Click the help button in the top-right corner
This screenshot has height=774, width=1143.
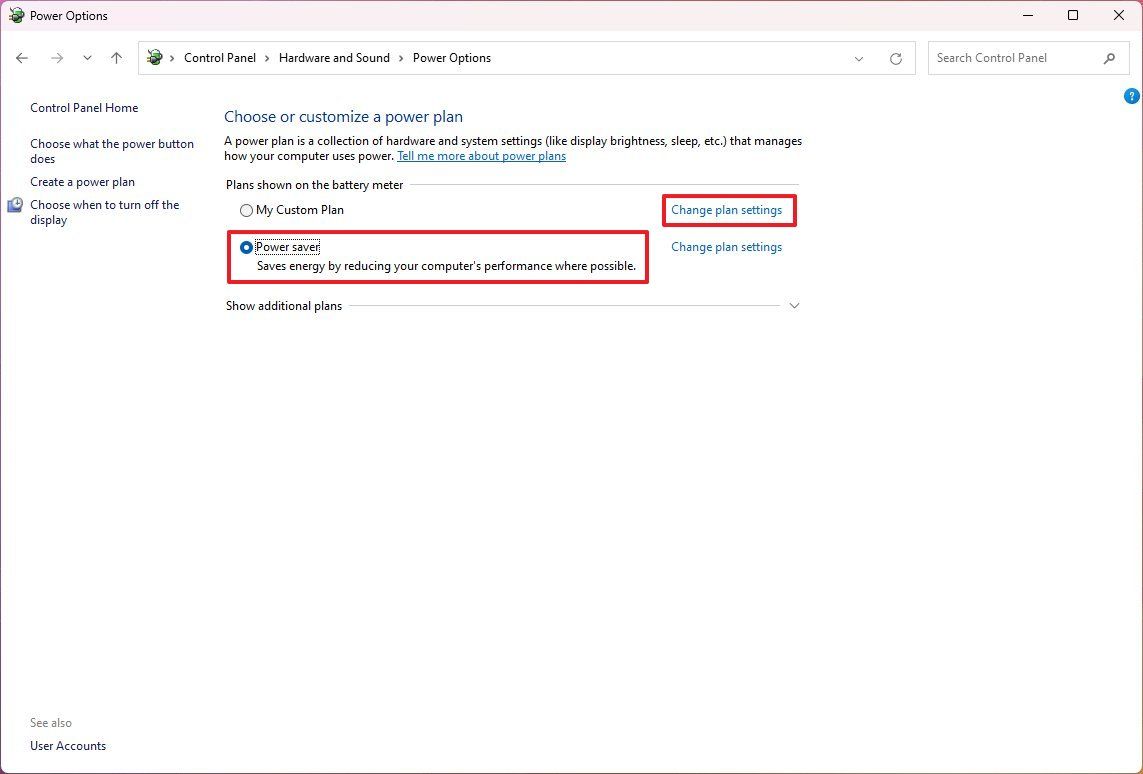click(1131, 96)
